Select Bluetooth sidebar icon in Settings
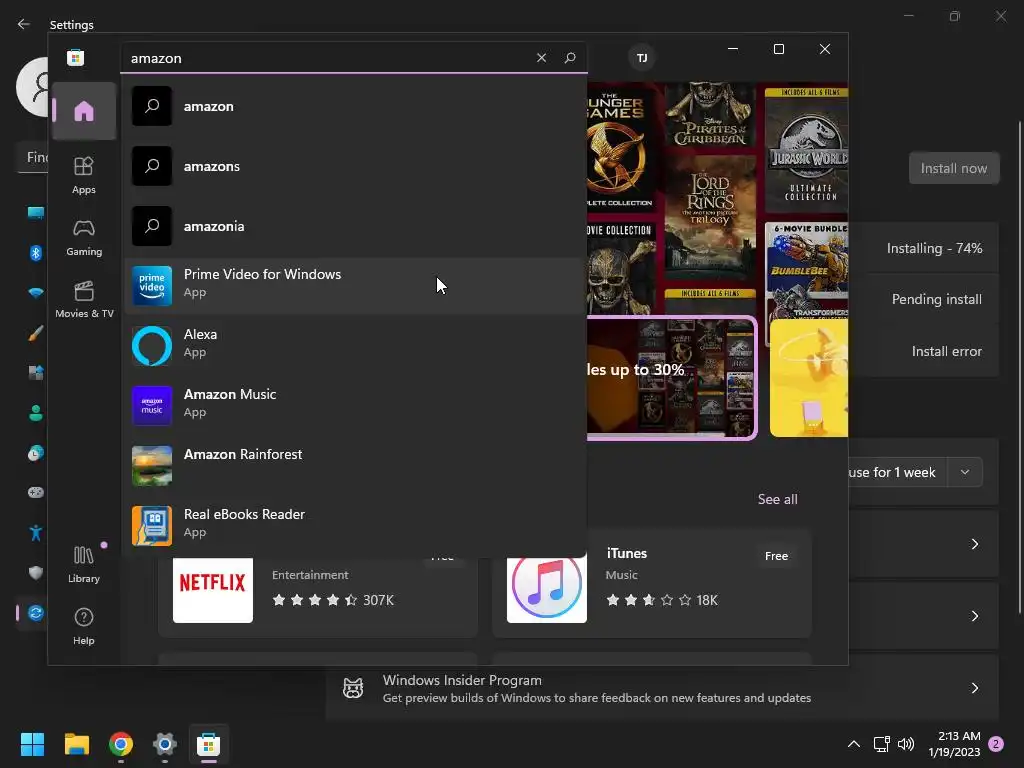The width and height of the screenshot is (1024, 768). click(35, 253)
